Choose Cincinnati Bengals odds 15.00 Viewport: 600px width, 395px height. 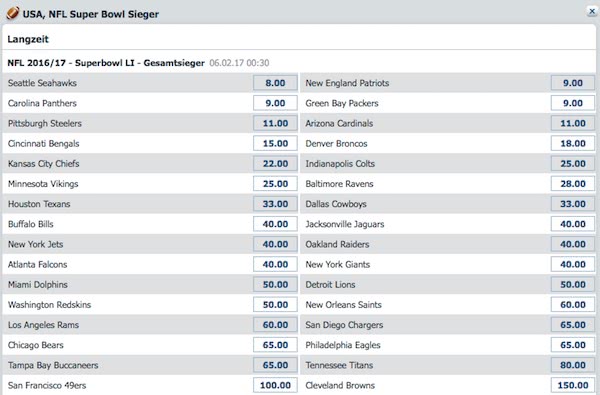[x=275, y=144]
